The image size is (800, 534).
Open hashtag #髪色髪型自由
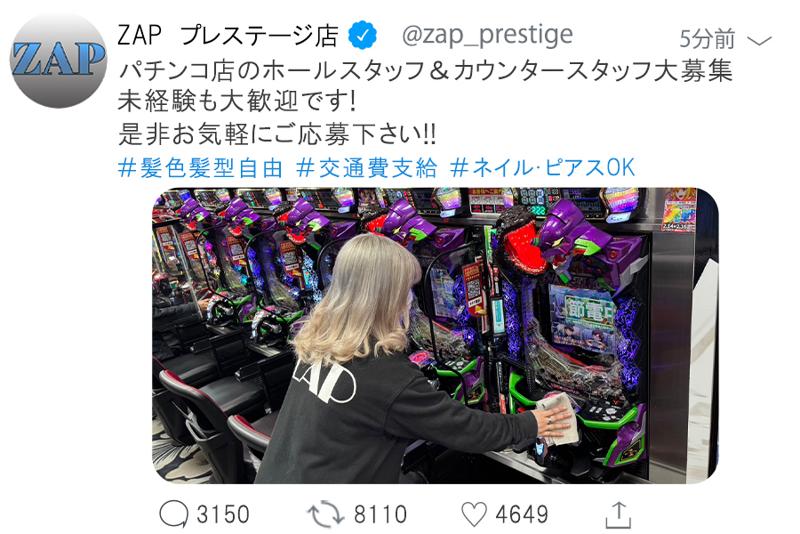point(200,168)
